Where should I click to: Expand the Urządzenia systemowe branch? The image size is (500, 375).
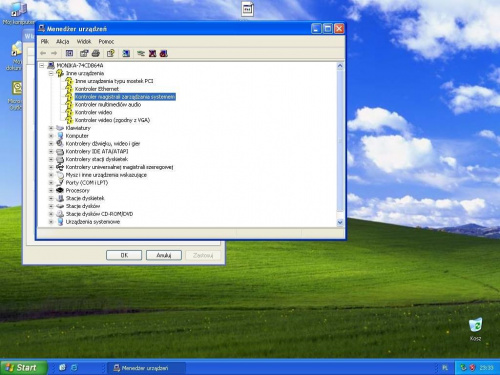(51, 222)
